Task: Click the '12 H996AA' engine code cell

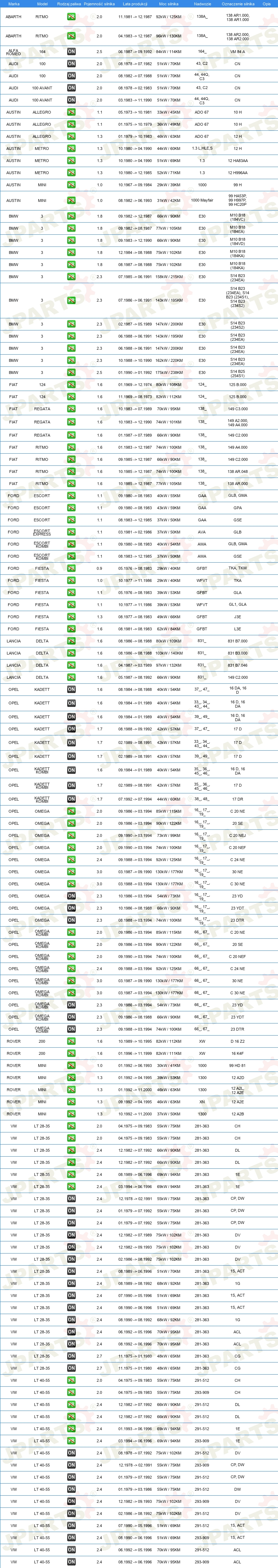Action: (x=237, y=173)
